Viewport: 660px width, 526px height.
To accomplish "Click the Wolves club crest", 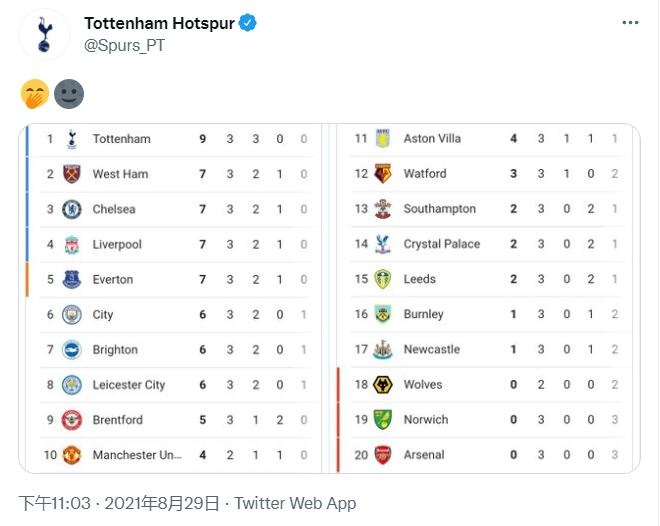I will click(383, 385).
